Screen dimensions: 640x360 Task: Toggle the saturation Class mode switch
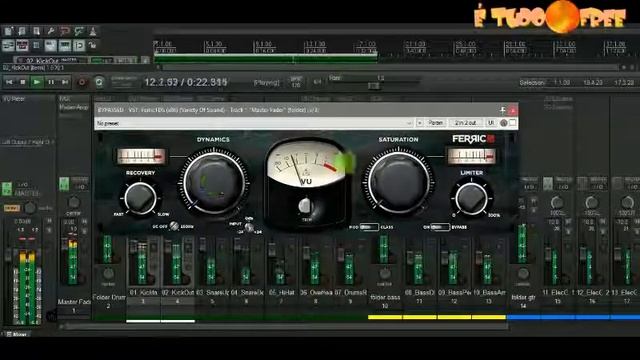(x=369, y=227)
